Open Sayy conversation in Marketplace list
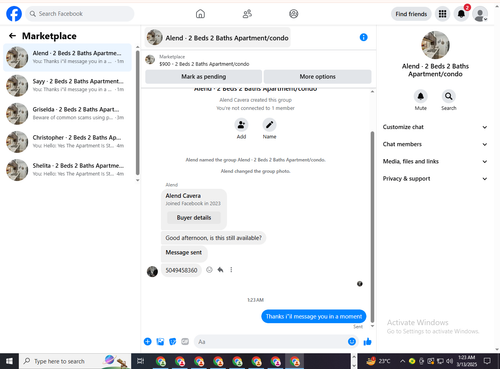 [x=67, y=85]
